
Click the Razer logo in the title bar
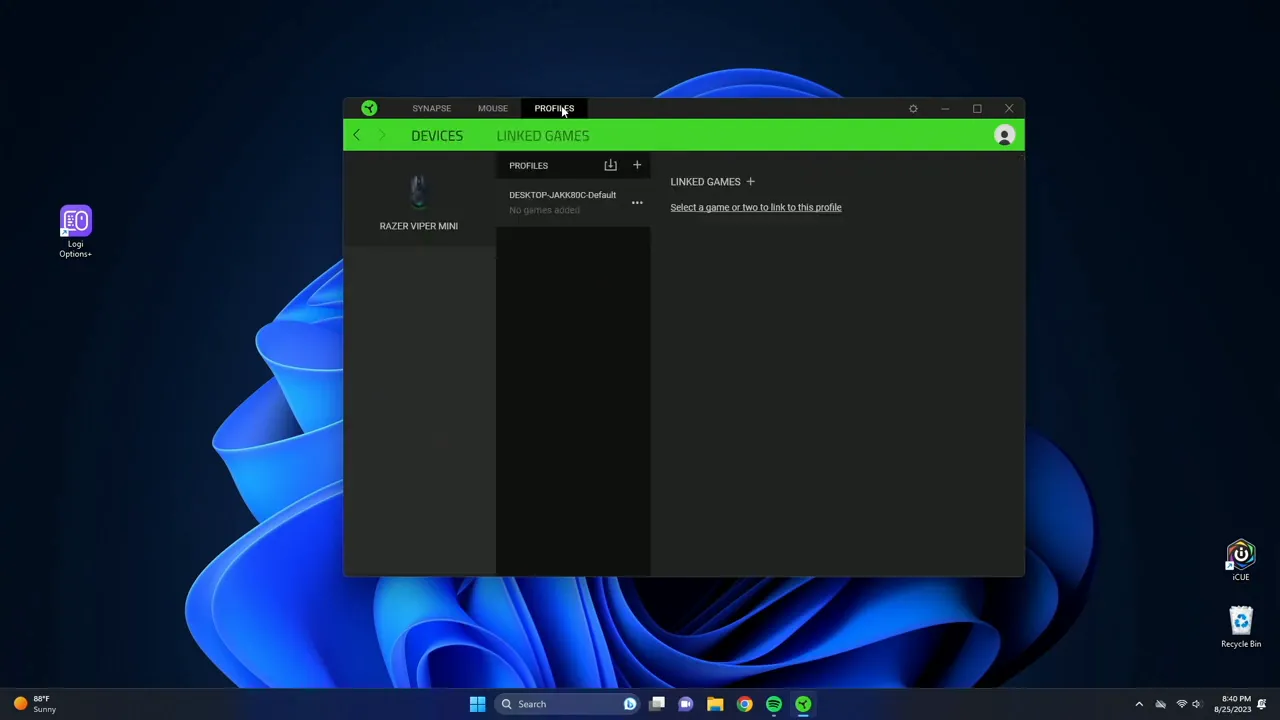pyautogui.click(x=369, y=108)
